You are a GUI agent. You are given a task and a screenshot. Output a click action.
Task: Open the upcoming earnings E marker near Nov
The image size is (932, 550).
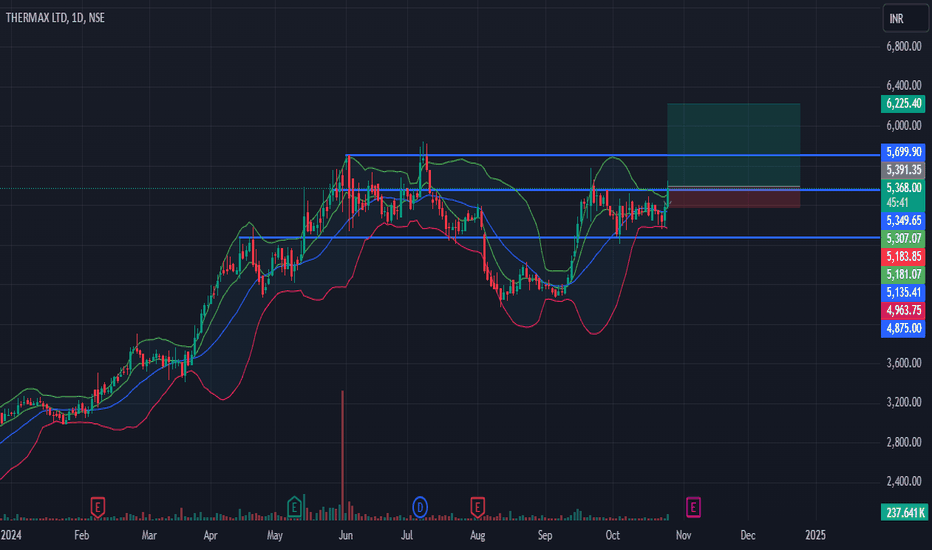pos(692,507)
